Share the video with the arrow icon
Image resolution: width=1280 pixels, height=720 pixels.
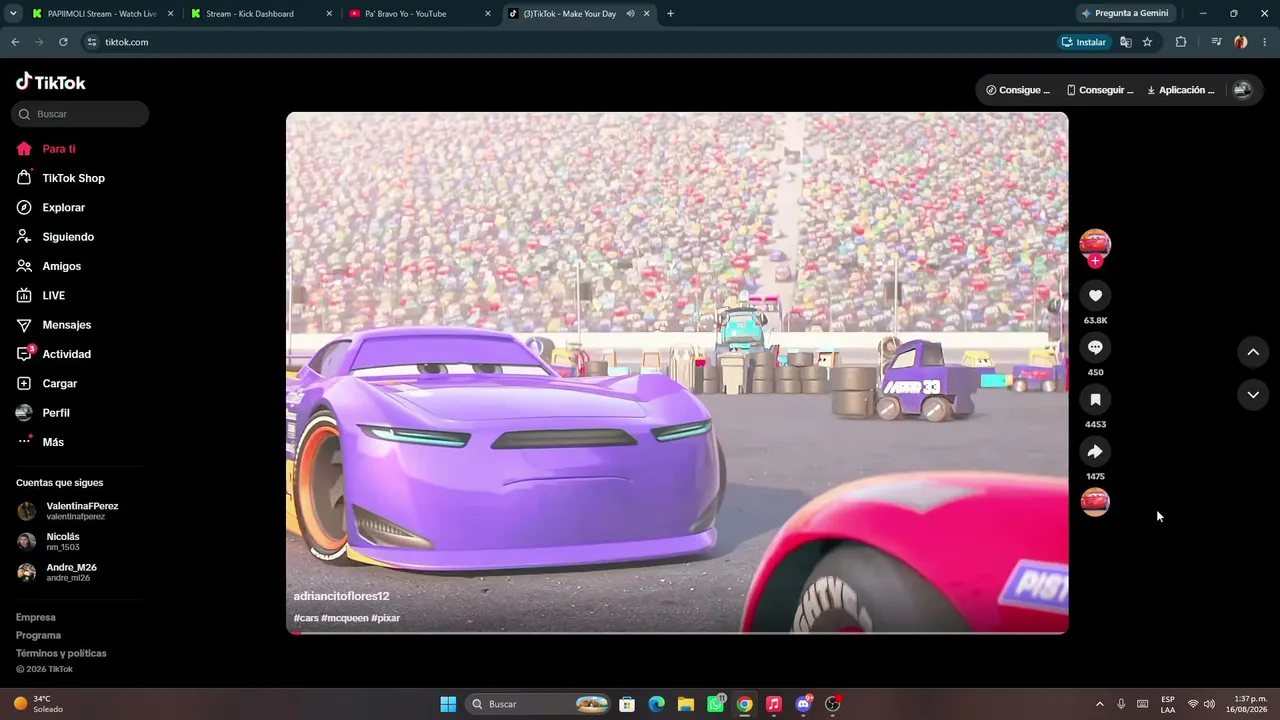click(1095, 452)
